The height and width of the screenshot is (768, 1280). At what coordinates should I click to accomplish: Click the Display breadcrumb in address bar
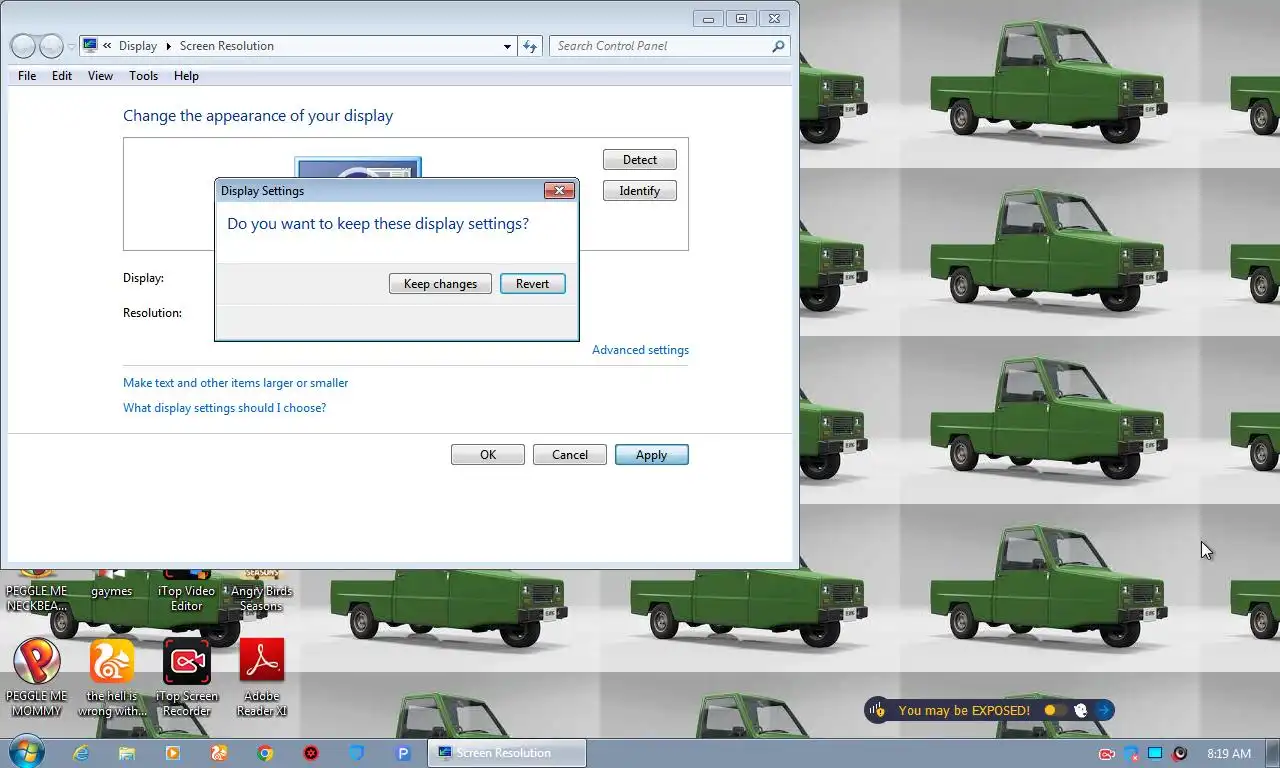click(x=138, y=46)
